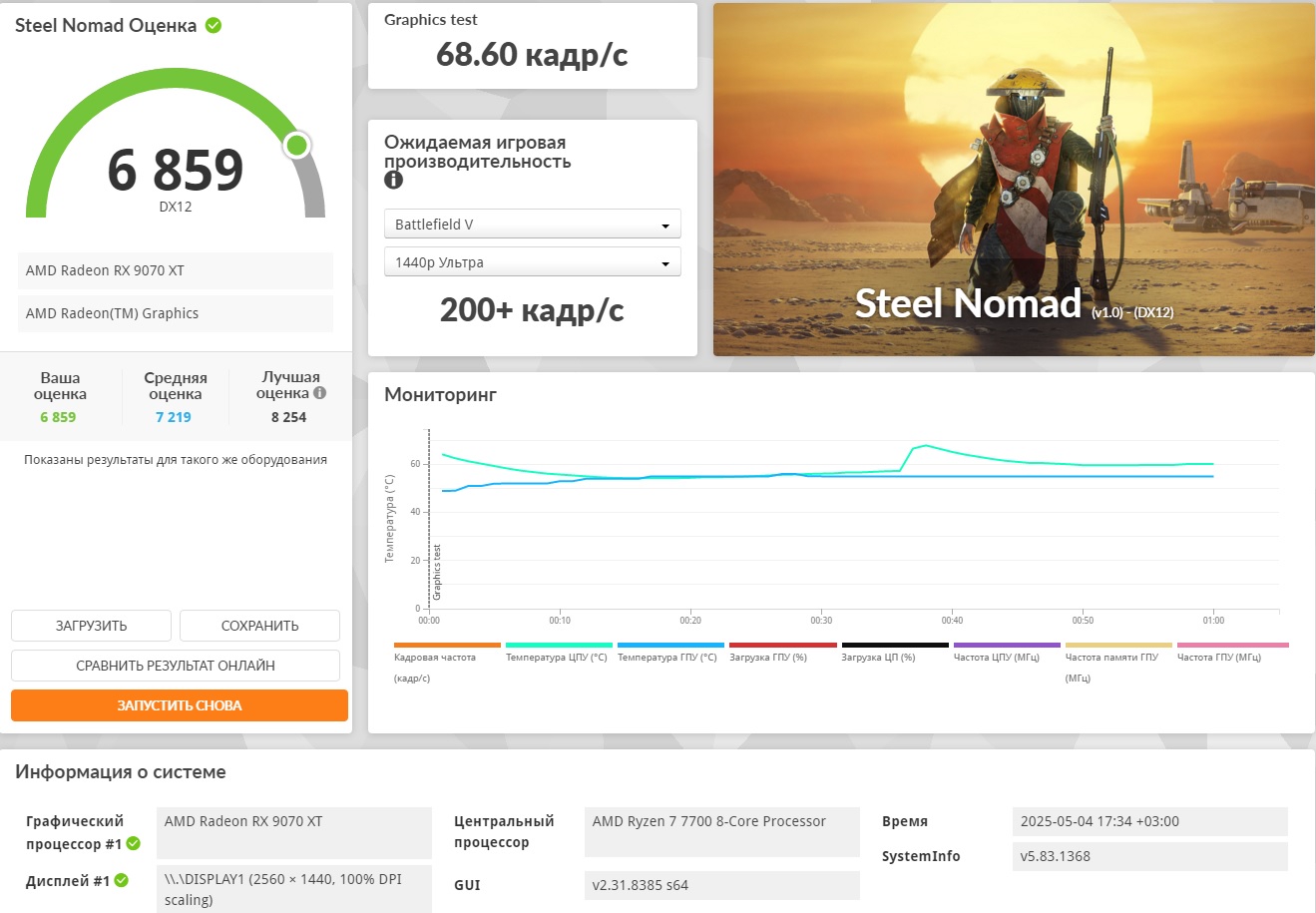The image size is (1316, 913).
Task: Click AMD Radeon RX 9070 XT under score
Action: [x=176, y=270]
